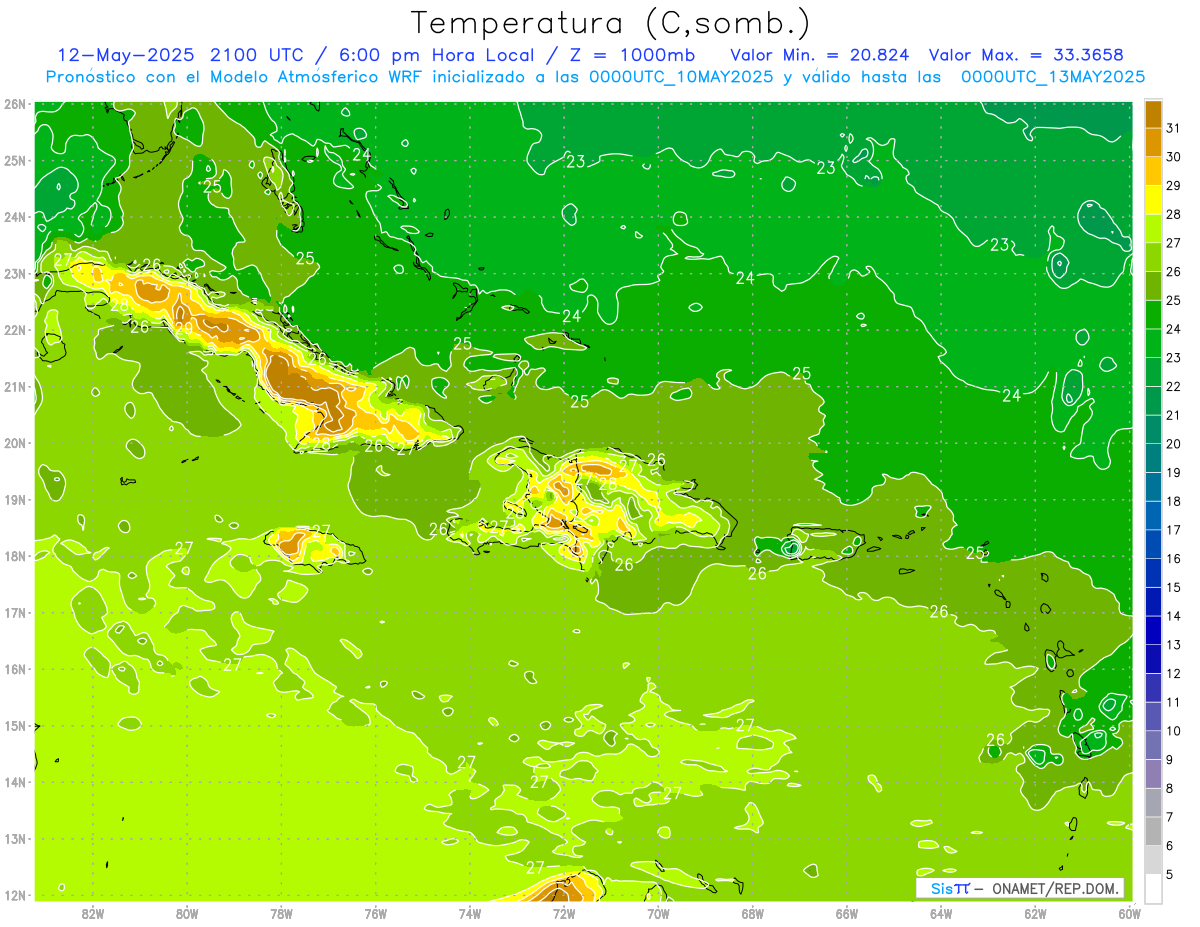Screen dimensions: 1200x927
Task: Click the legend color between 20 and 21
Action: 1153,429
